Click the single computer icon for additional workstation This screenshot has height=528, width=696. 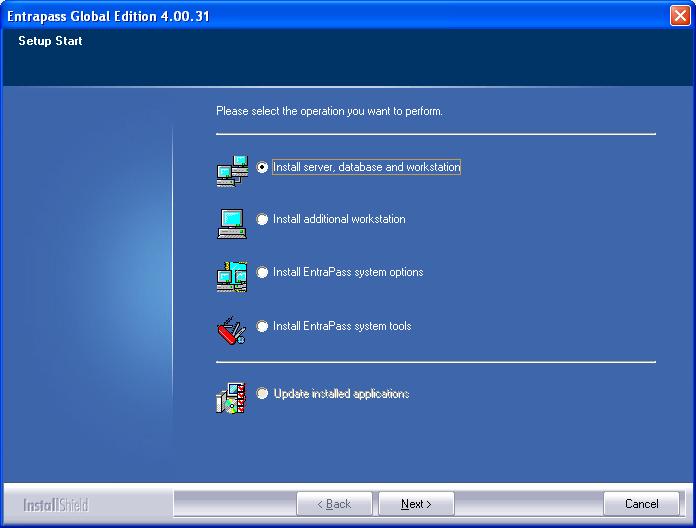click(x=232, y=224)
